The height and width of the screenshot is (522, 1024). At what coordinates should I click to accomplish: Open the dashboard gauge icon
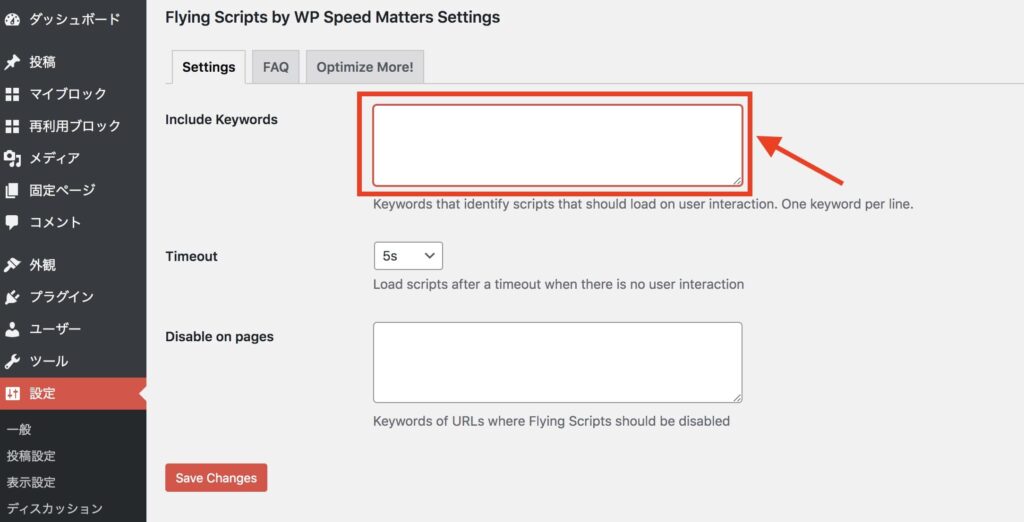point(12,20)
